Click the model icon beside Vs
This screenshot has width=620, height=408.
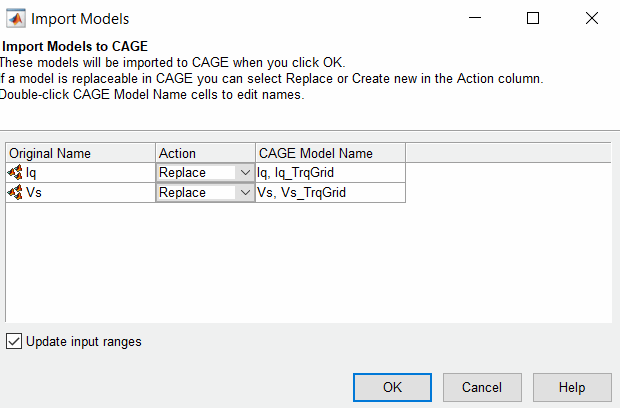(x=15, y=192)
